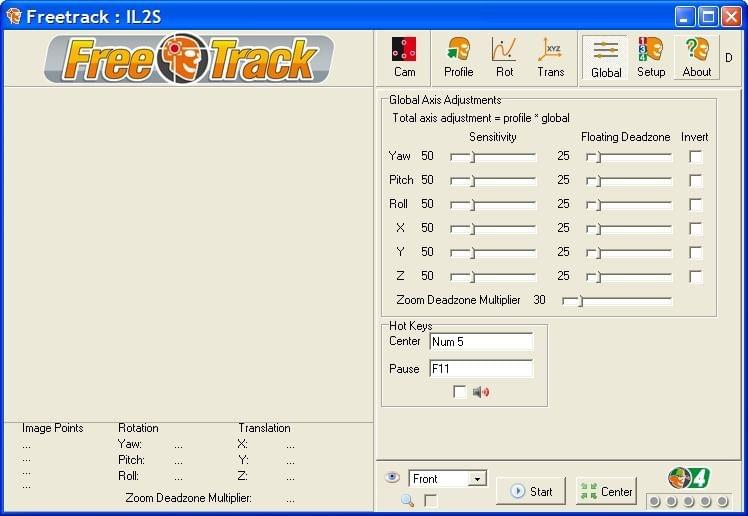Tick the Invert checkbox for Roll
Image resolution: width=748 pixels, height=516 pixels.
coord(696,205)
